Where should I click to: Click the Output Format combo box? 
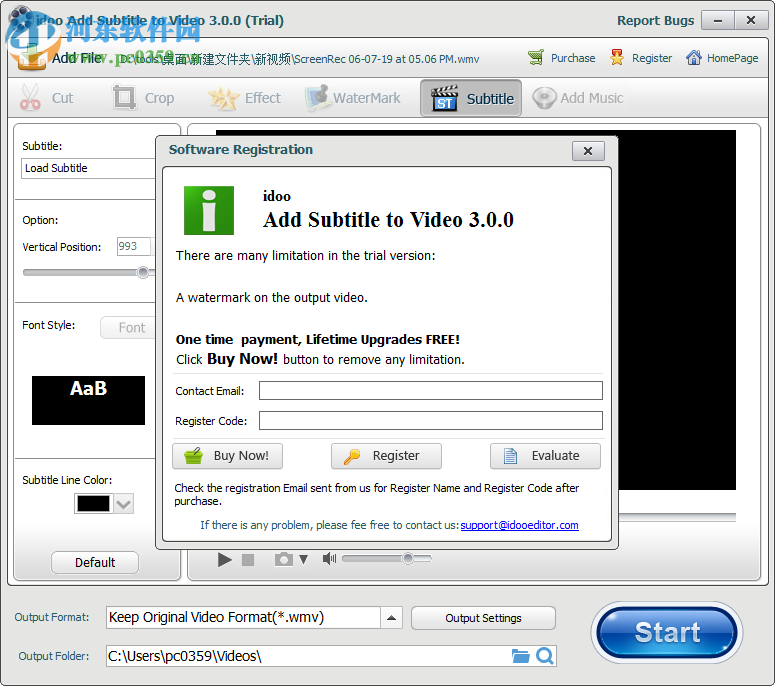(x=243, y=617)
